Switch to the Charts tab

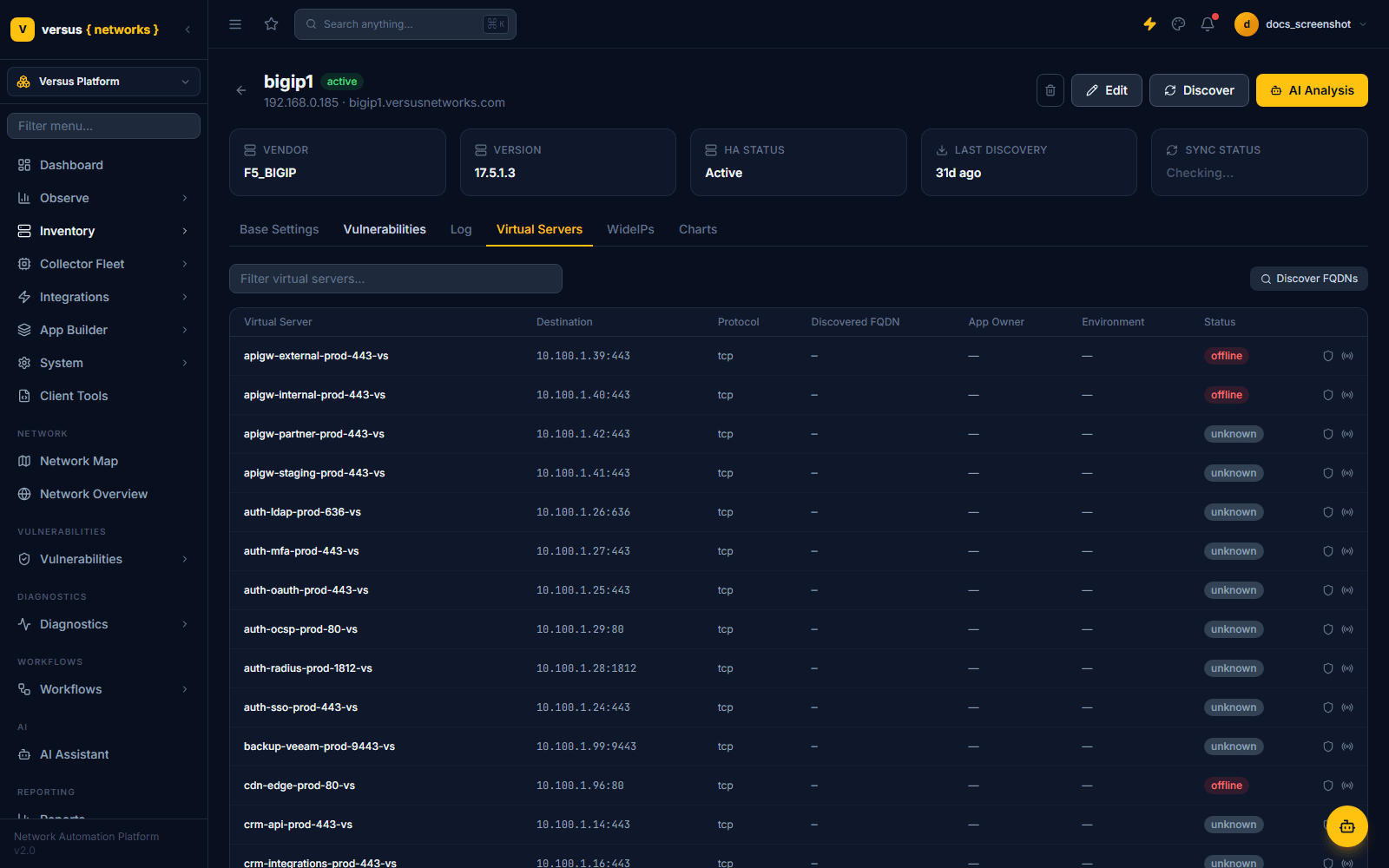(x=698, y=229)
